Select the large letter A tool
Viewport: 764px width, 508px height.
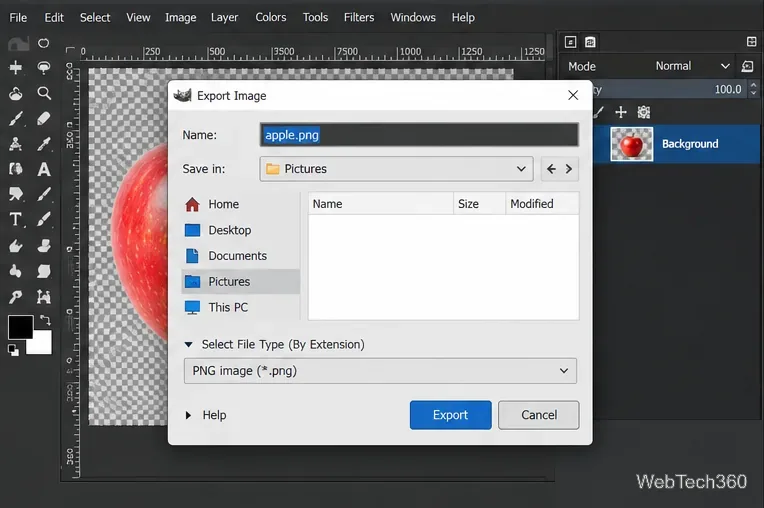(44, 169)
